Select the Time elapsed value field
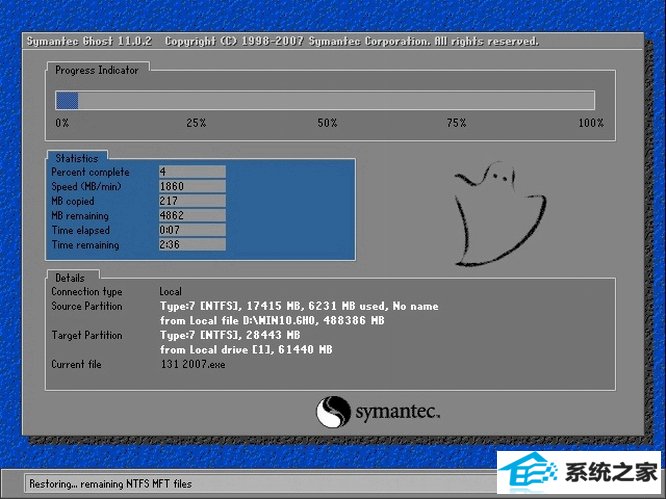 [192, 230]
